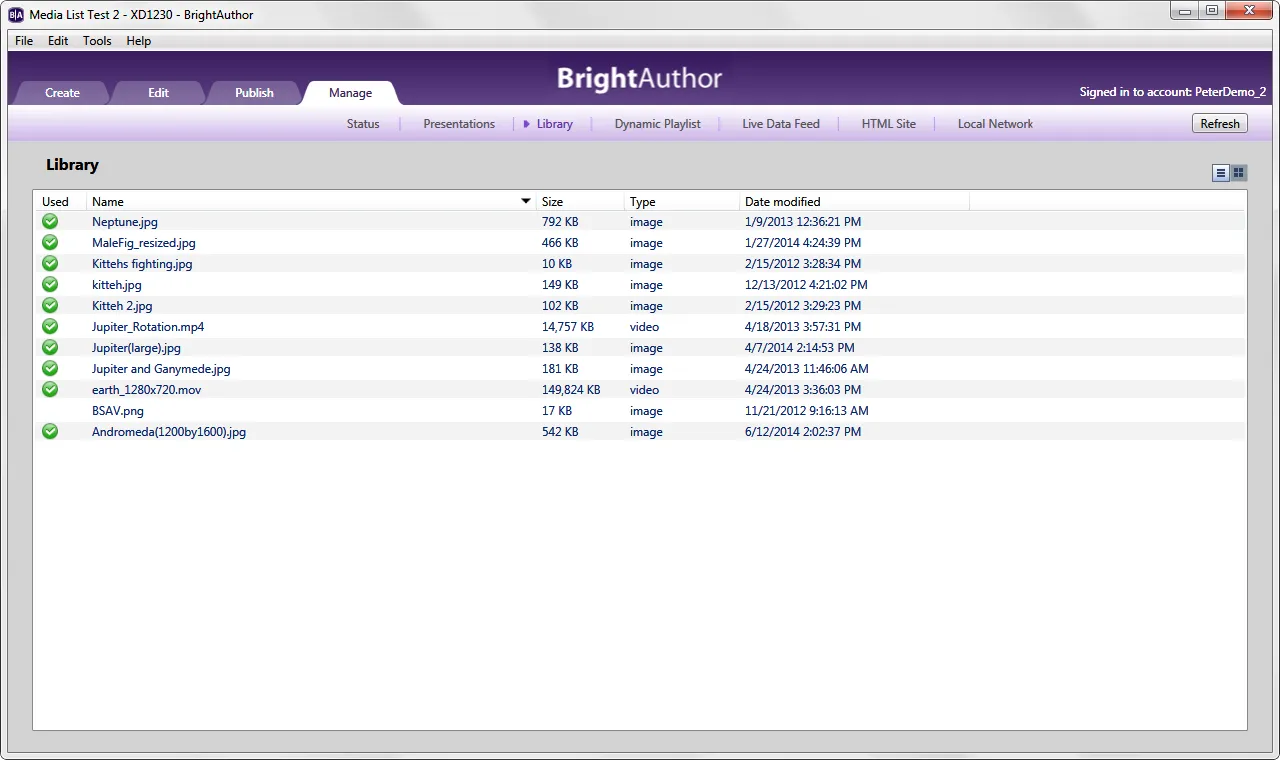Image resolution: width=1280 pixels, height=760 pixels.
Task: Close the BrightAuthor window
Action: point(1248,10)
